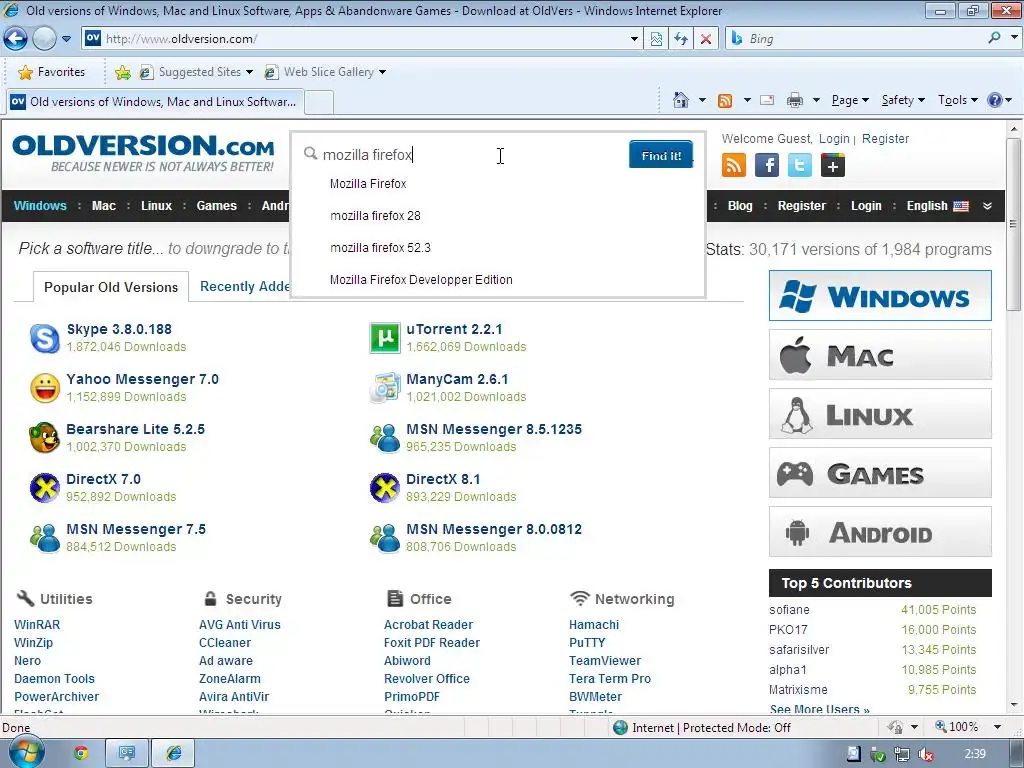Open the English language selector
The image size is (1024, 768).
(937, 206)
